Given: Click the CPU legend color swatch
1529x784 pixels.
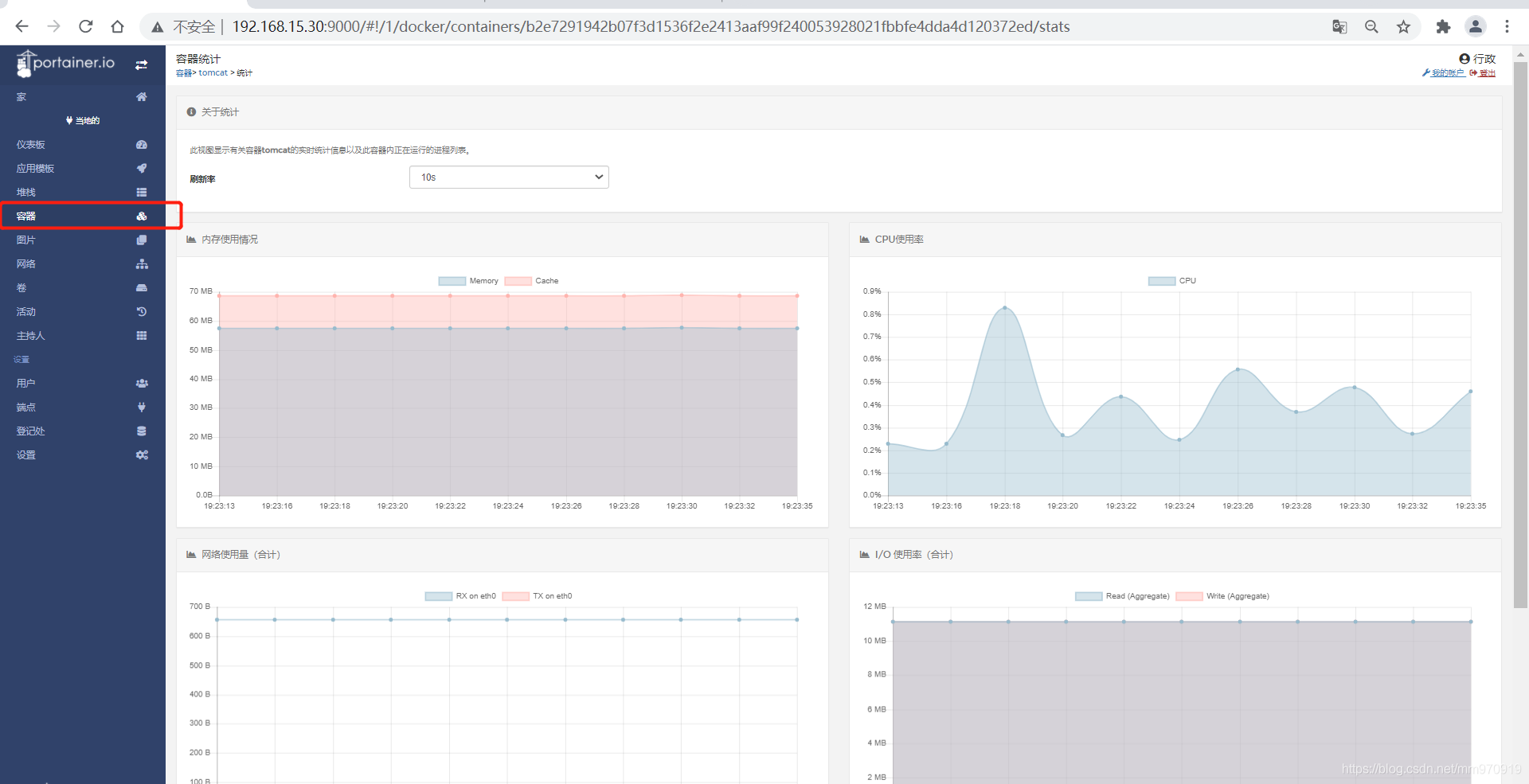Looking at the screenshot, I should [x=1161, y=281].
